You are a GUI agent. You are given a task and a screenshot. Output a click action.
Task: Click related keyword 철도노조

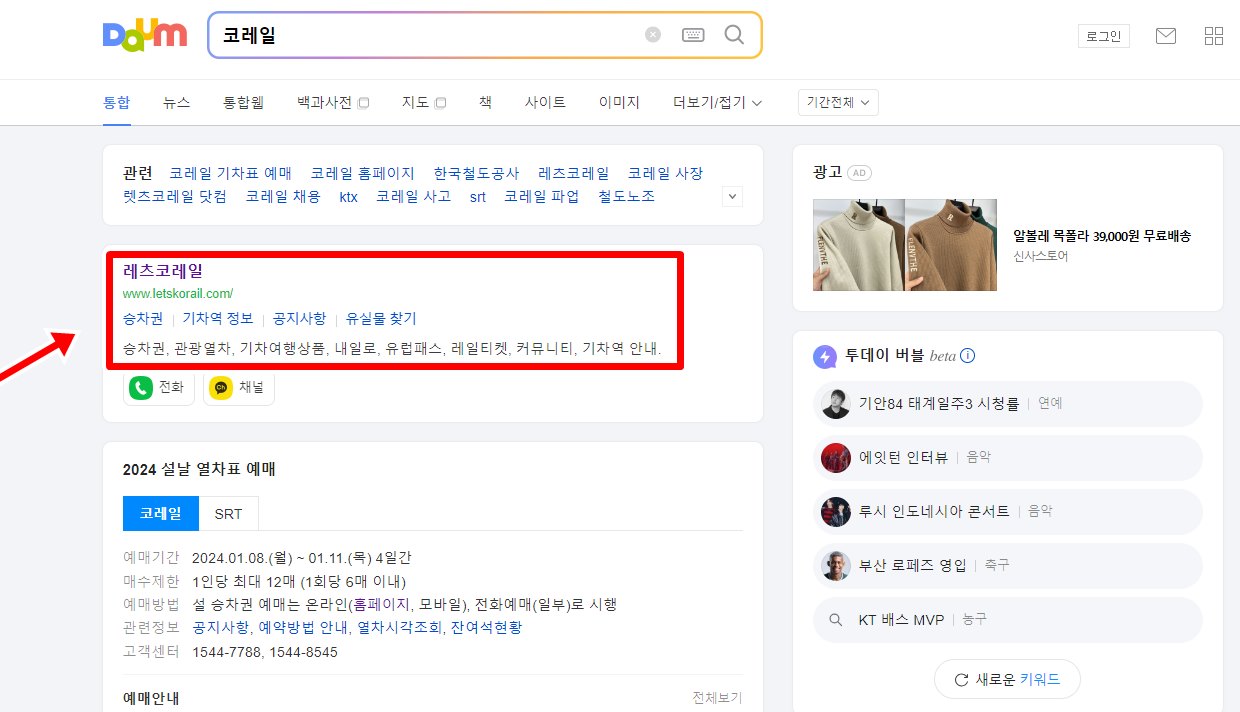(x=627, y=196)
